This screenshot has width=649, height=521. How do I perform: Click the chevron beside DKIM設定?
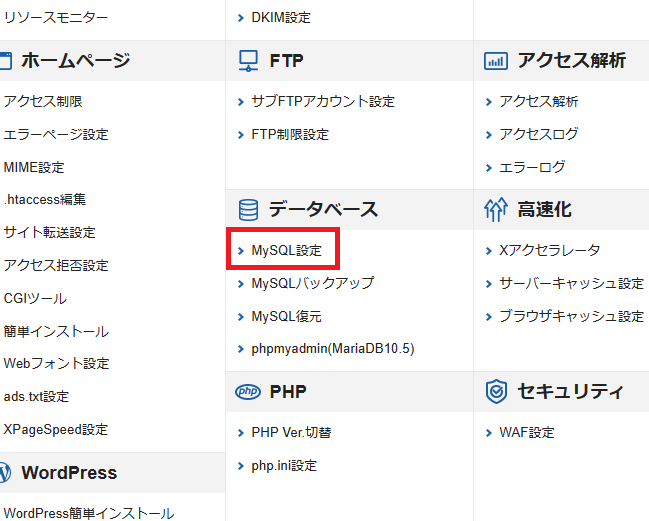pos(241,18)
